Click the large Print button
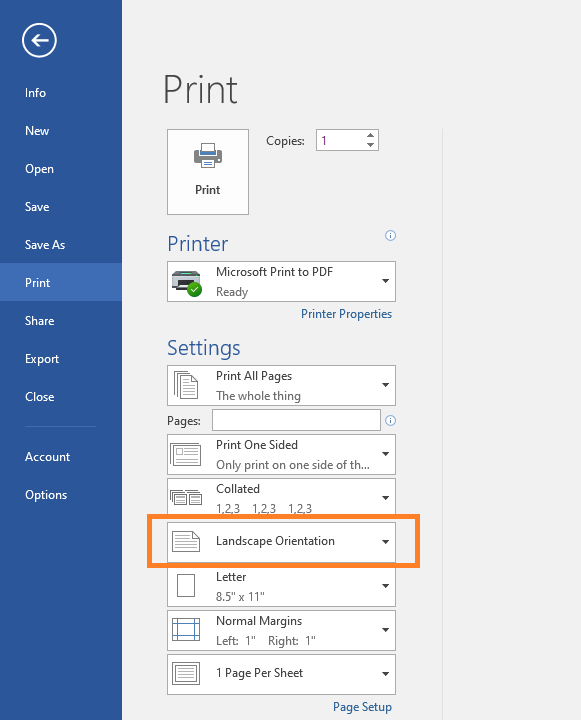Viewport: 581px width, 720px height. 208,172
